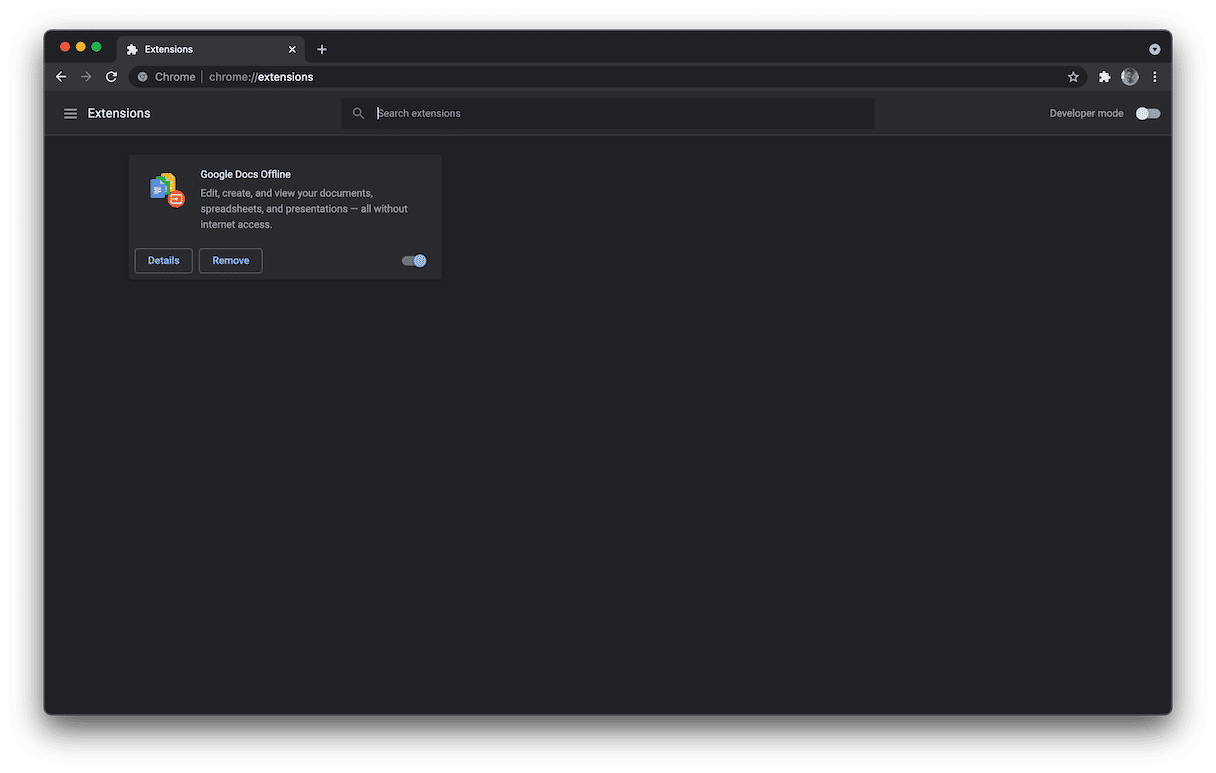This screenshot has width=1216, height=773.
Task: Focus the Search extensions field
Action: (608, 114)
